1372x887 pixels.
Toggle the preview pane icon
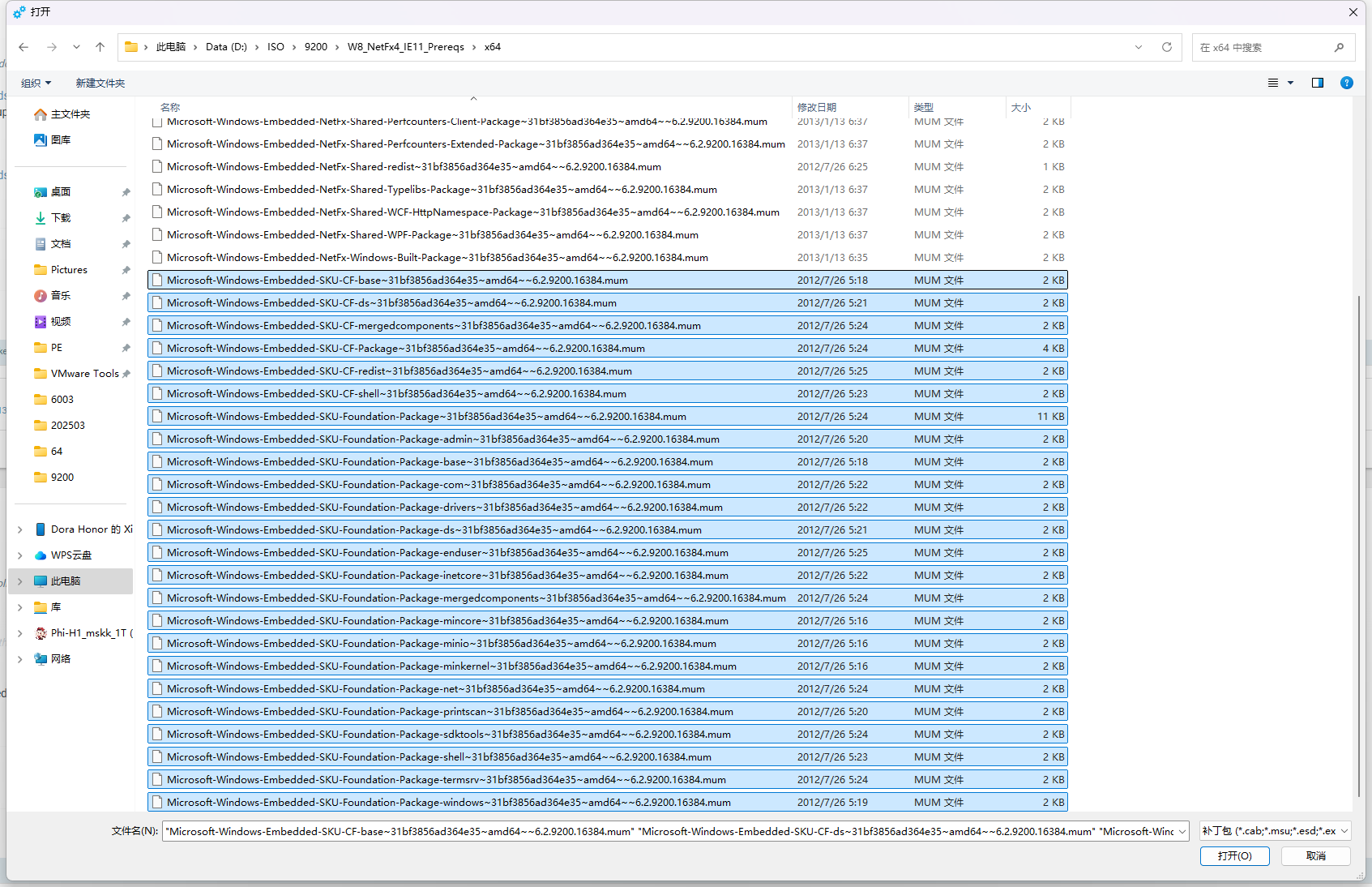point(1317,83)
